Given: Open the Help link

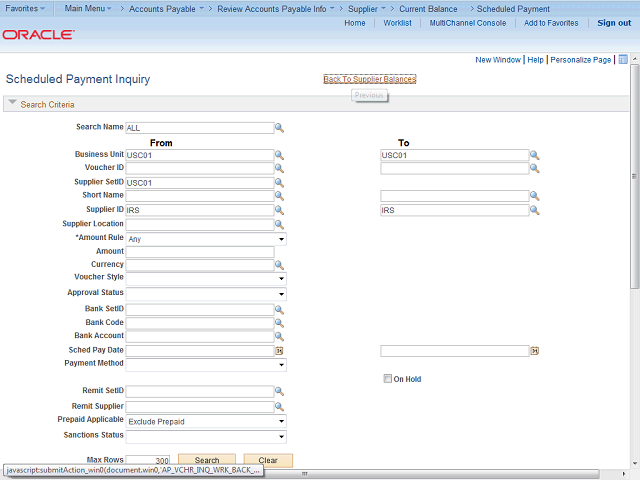Looking at the screenshot, I should click(x=535, y=60).
